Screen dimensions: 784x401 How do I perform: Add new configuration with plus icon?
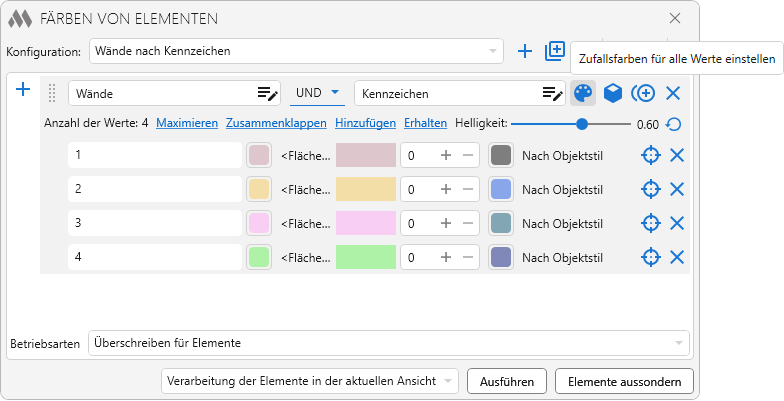point(525,51)
